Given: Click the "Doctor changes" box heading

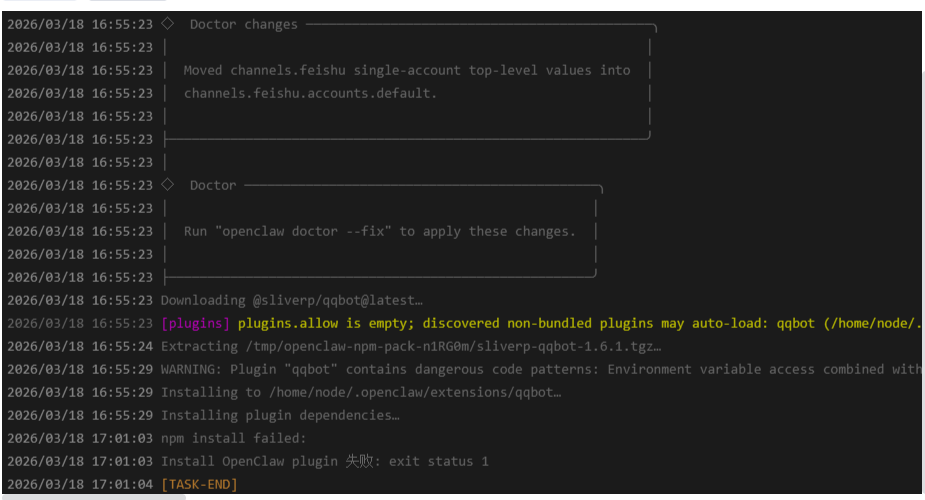Looking at the screenshot, I should pyautogui.click(x=243, y=24).
